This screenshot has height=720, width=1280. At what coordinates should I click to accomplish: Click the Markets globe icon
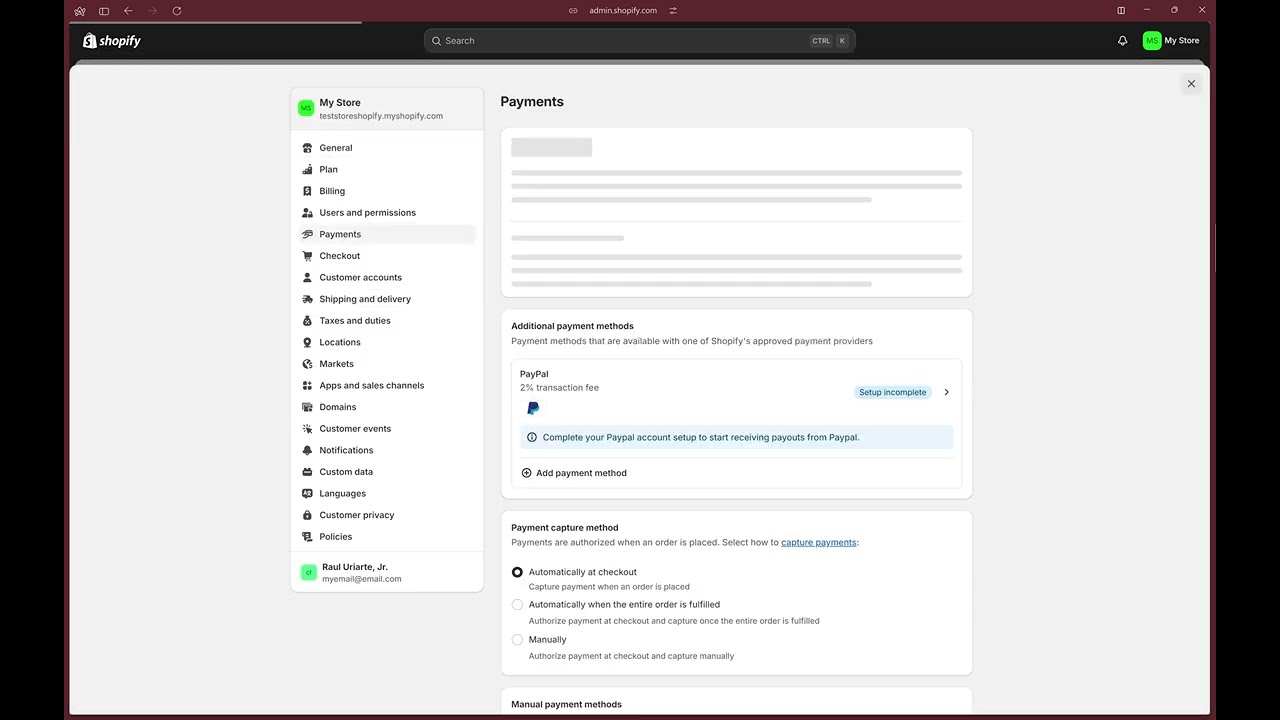[307, 364]
